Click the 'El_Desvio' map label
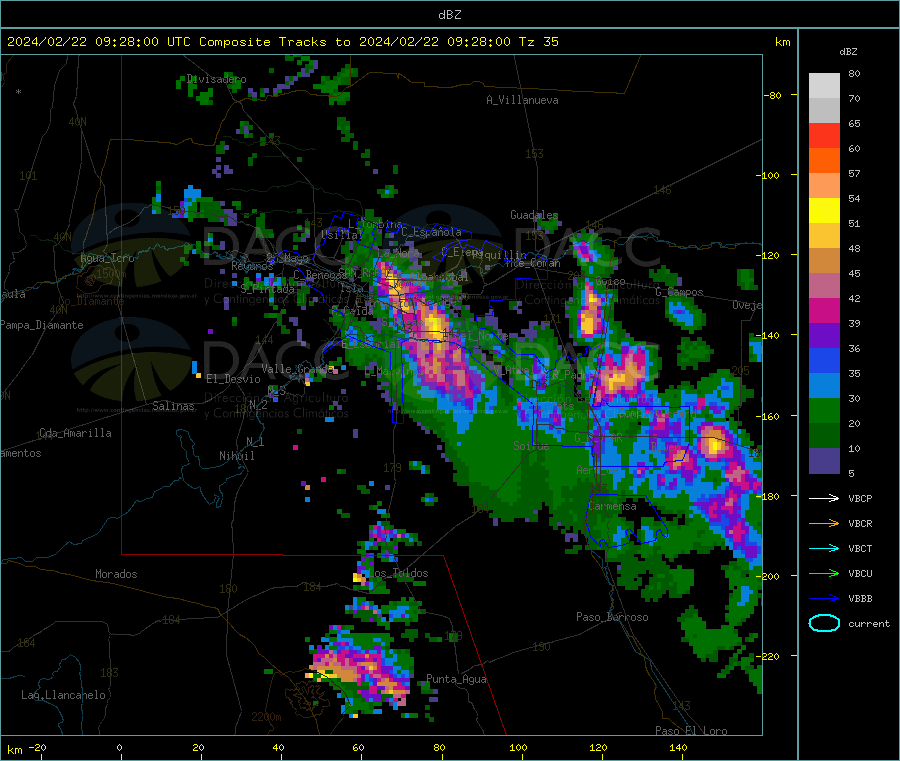Viewport: 900px width, 761px height. pyautogui.click(x=233, y=379)
